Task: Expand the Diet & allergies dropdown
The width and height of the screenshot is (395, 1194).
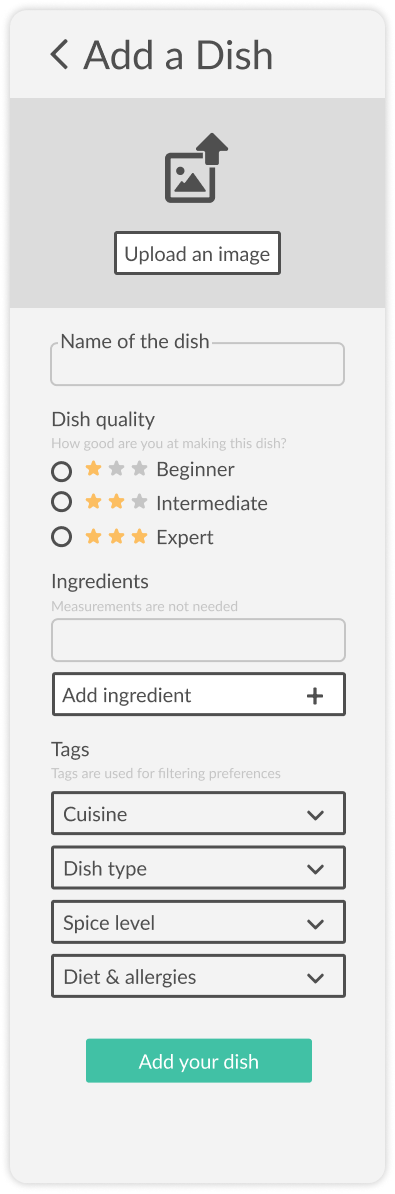Action: pyautogui.click(x=198, y=976)
